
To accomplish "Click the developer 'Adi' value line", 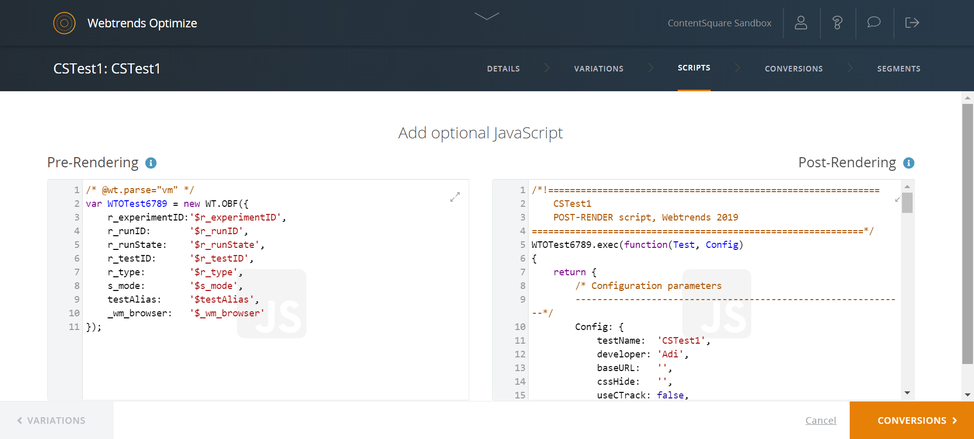I will (644, 354).
